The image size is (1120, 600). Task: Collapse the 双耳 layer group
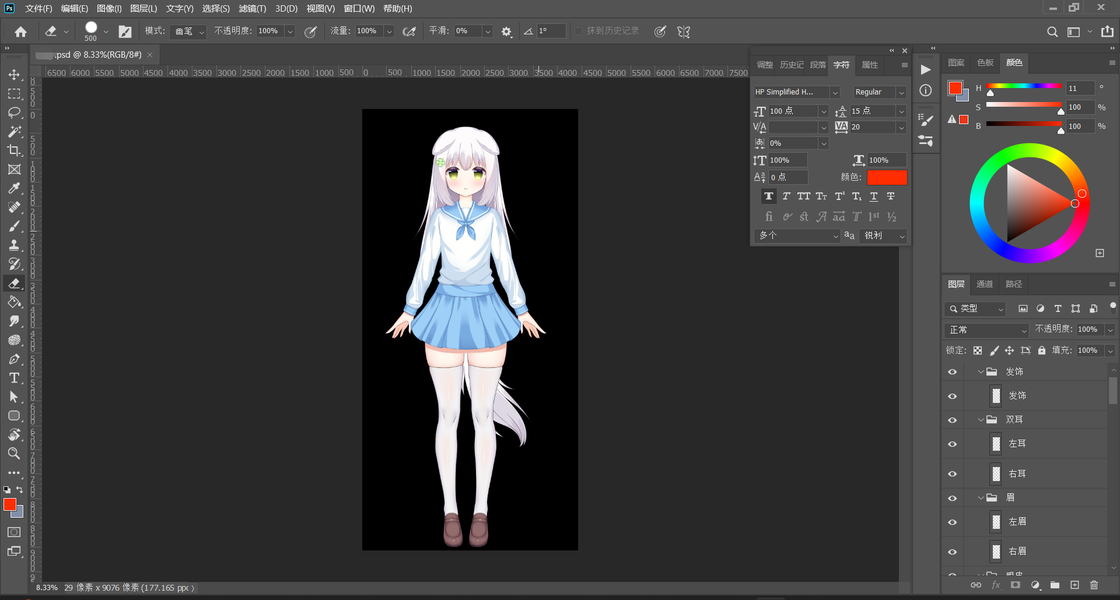click(x=981, y=420)
